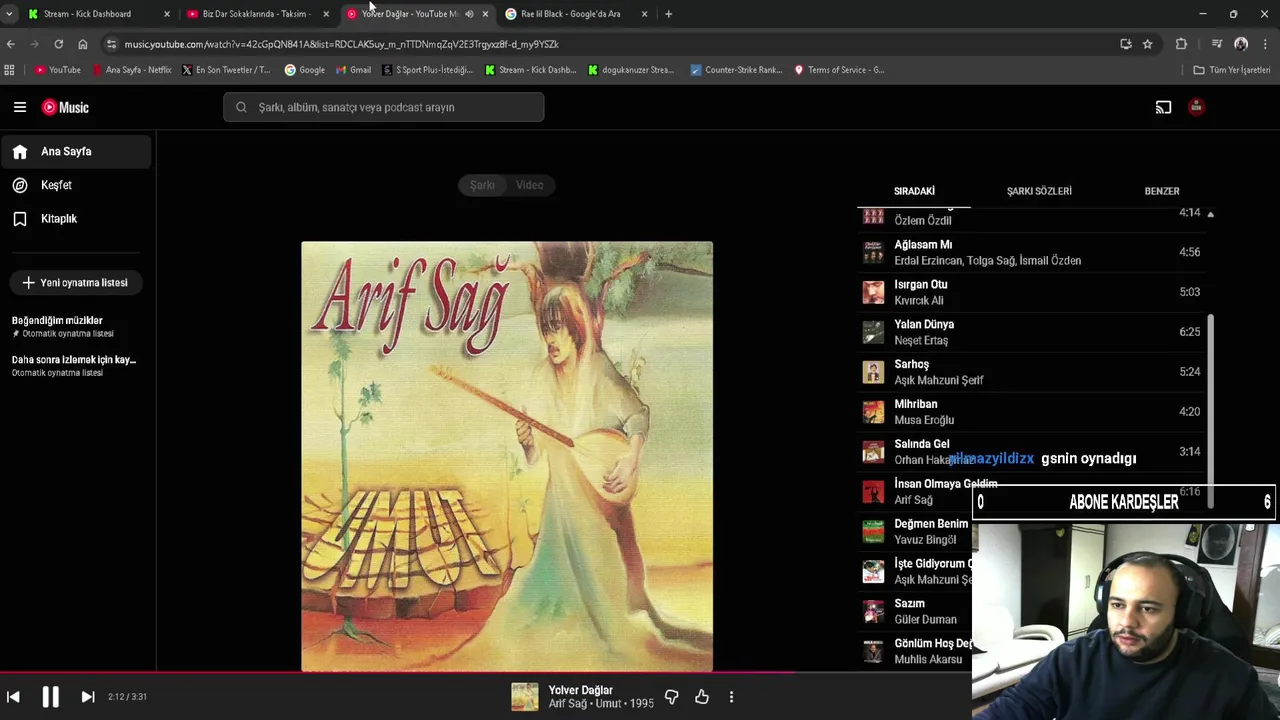Play Yalan Dünya by Neşet Ertaş
Viewport: 1280px width, 720px height.
[1032, 332]
